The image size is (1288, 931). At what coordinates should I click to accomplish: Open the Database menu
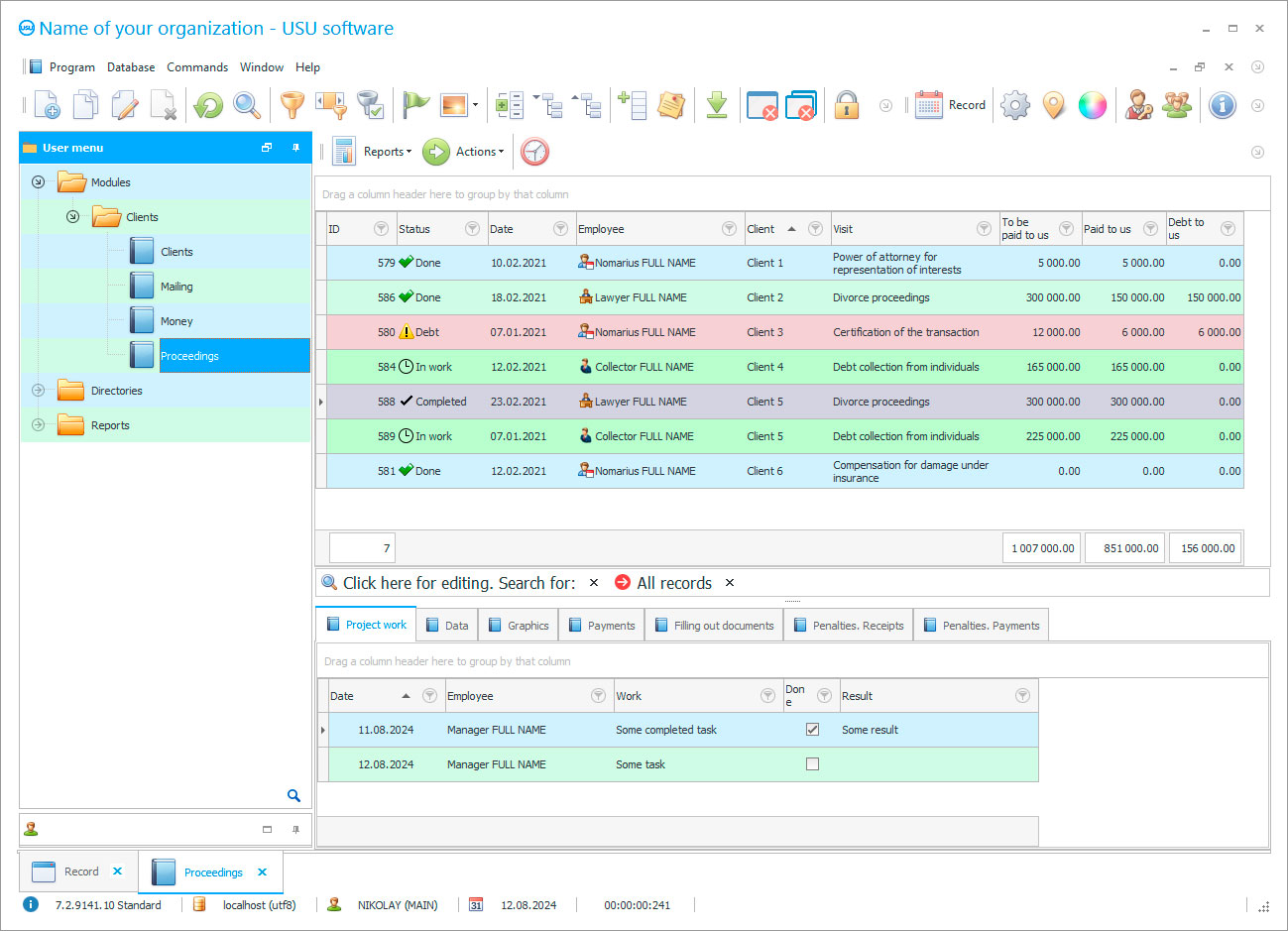[x=130, y=66]
